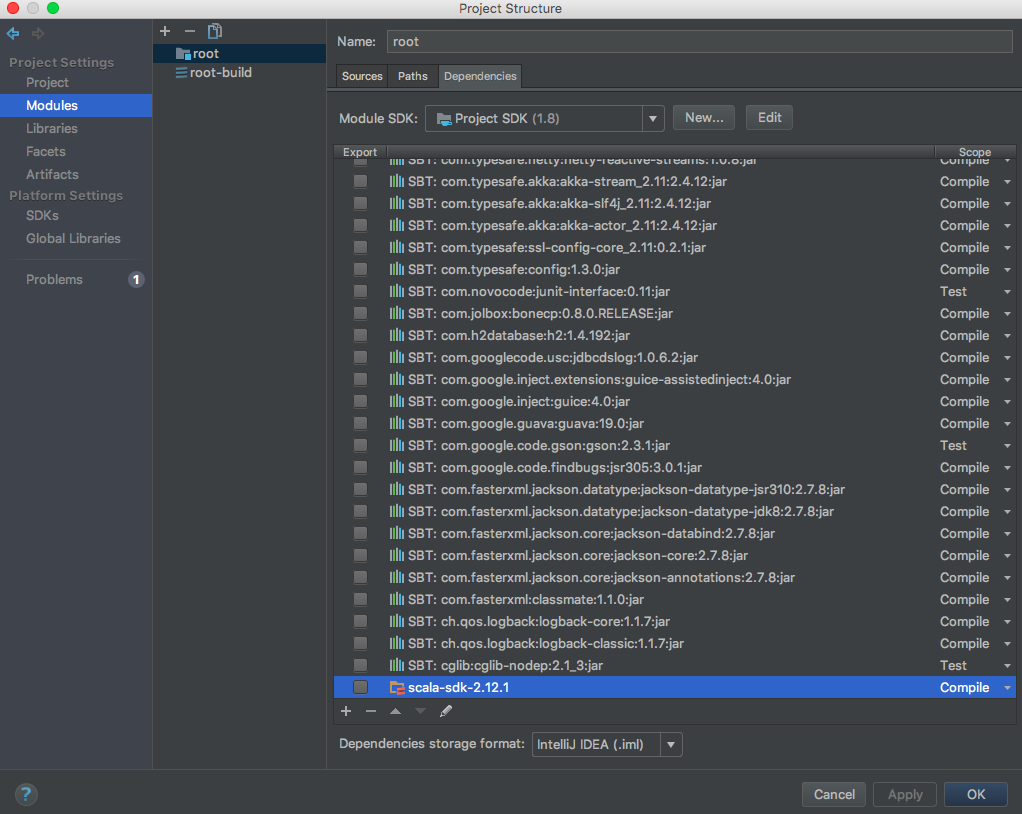Open scope dropdown for scala-sdk-2.12.1

coord(1007,688)
